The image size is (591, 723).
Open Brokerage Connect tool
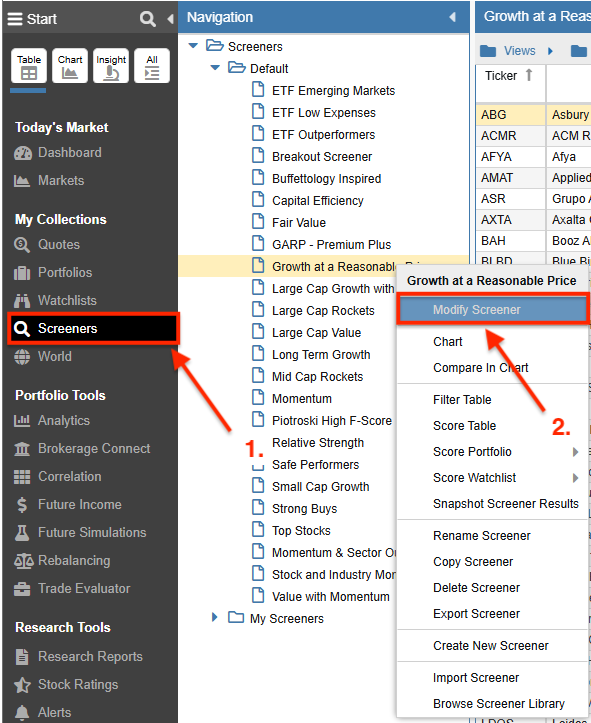pyautogui.click(x=82, y=448)
